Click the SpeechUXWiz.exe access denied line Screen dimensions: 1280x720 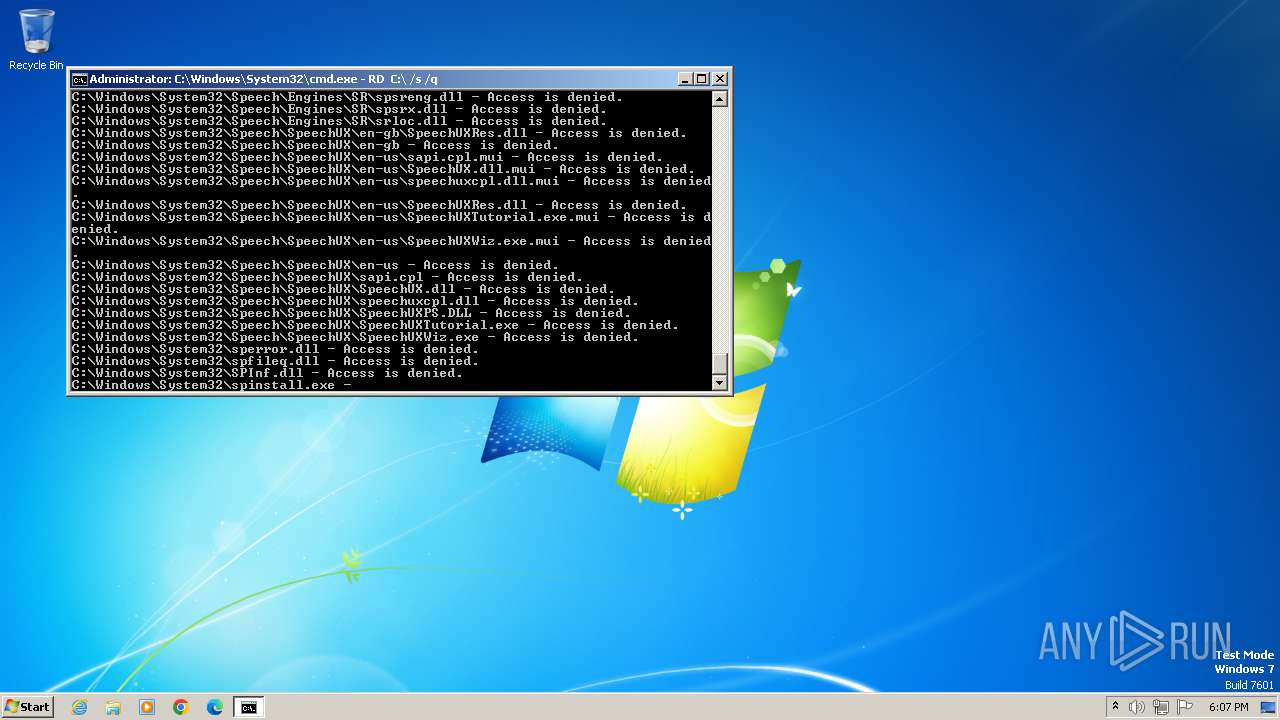pyautogui.click(x=355, y=337)
